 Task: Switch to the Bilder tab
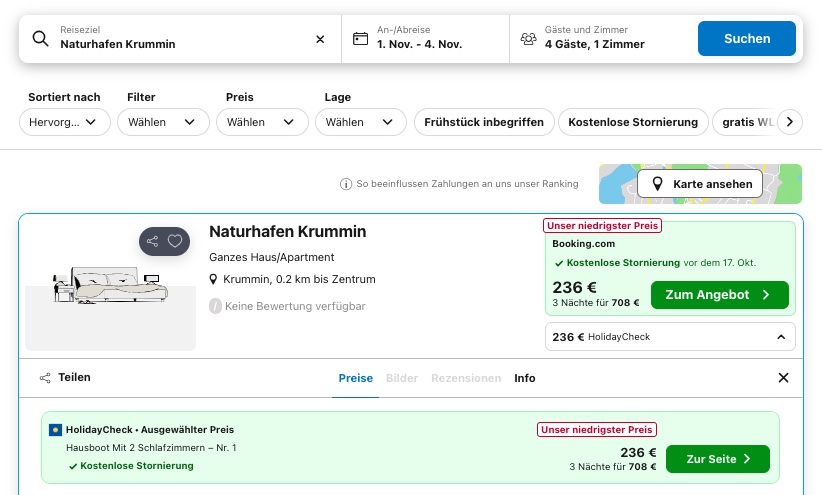(x=402, y=378)
